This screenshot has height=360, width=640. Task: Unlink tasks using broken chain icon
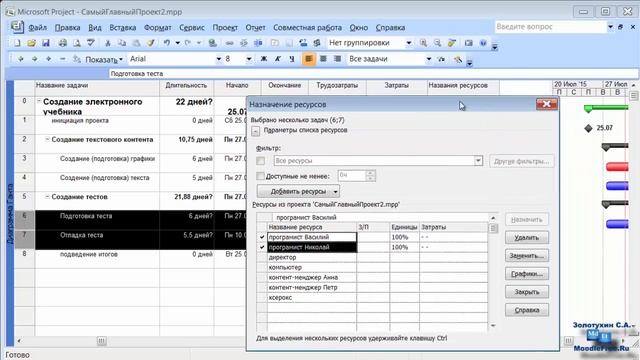pos(244,43)
